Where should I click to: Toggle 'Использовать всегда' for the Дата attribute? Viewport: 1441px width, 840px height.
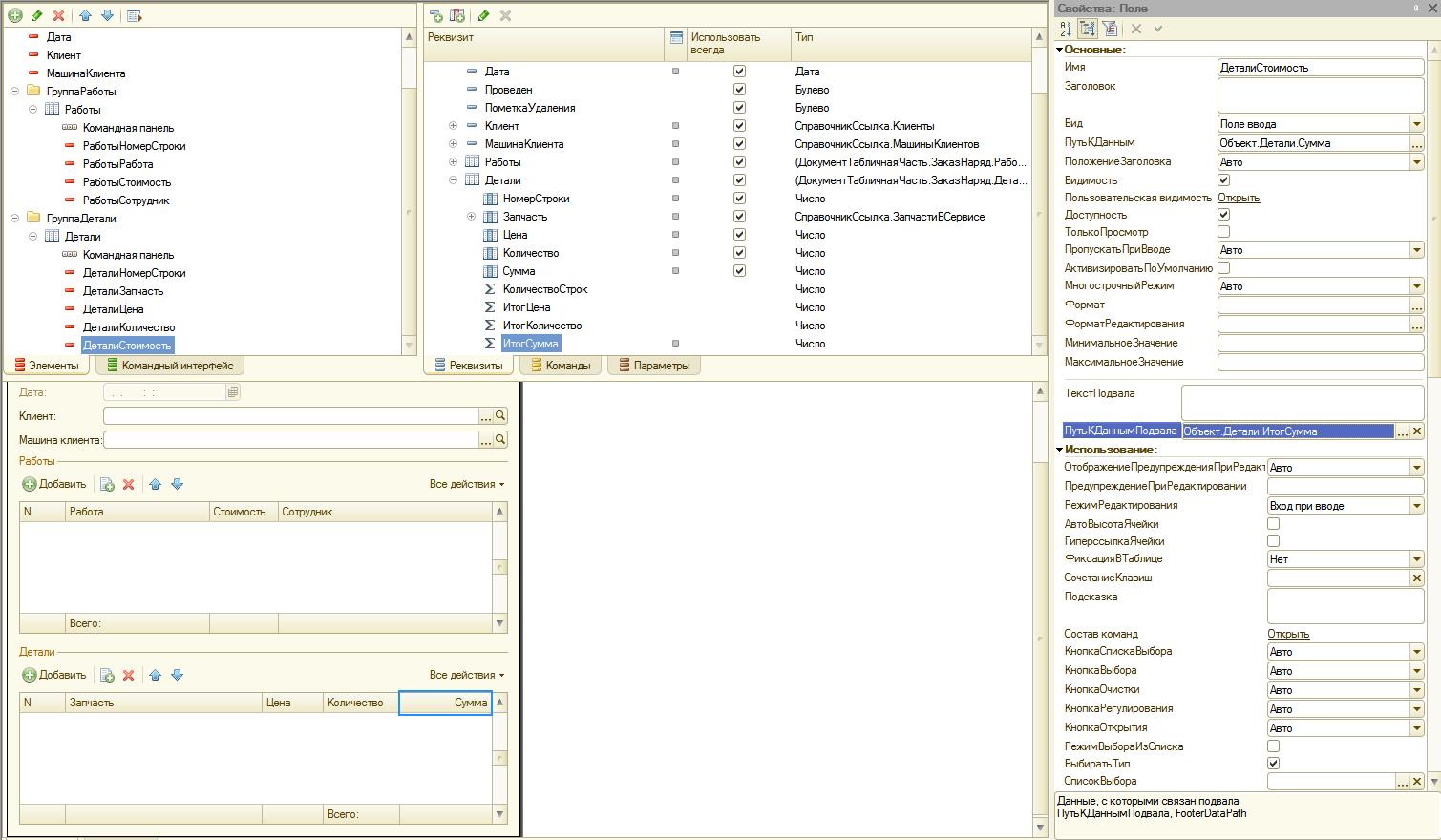tap(739, 72)
